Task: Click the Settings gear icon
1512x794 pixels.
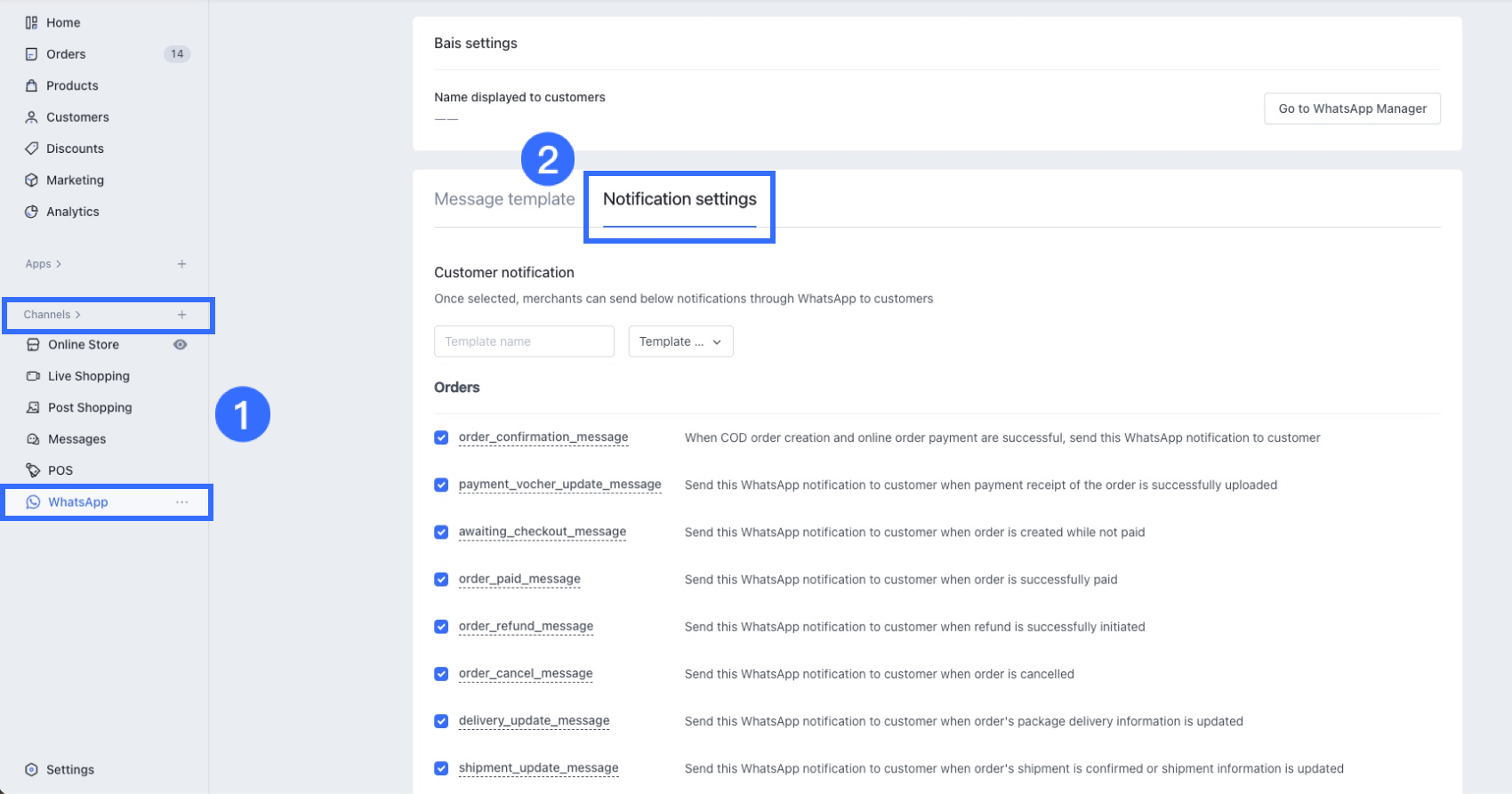Action: coord(31,770)
